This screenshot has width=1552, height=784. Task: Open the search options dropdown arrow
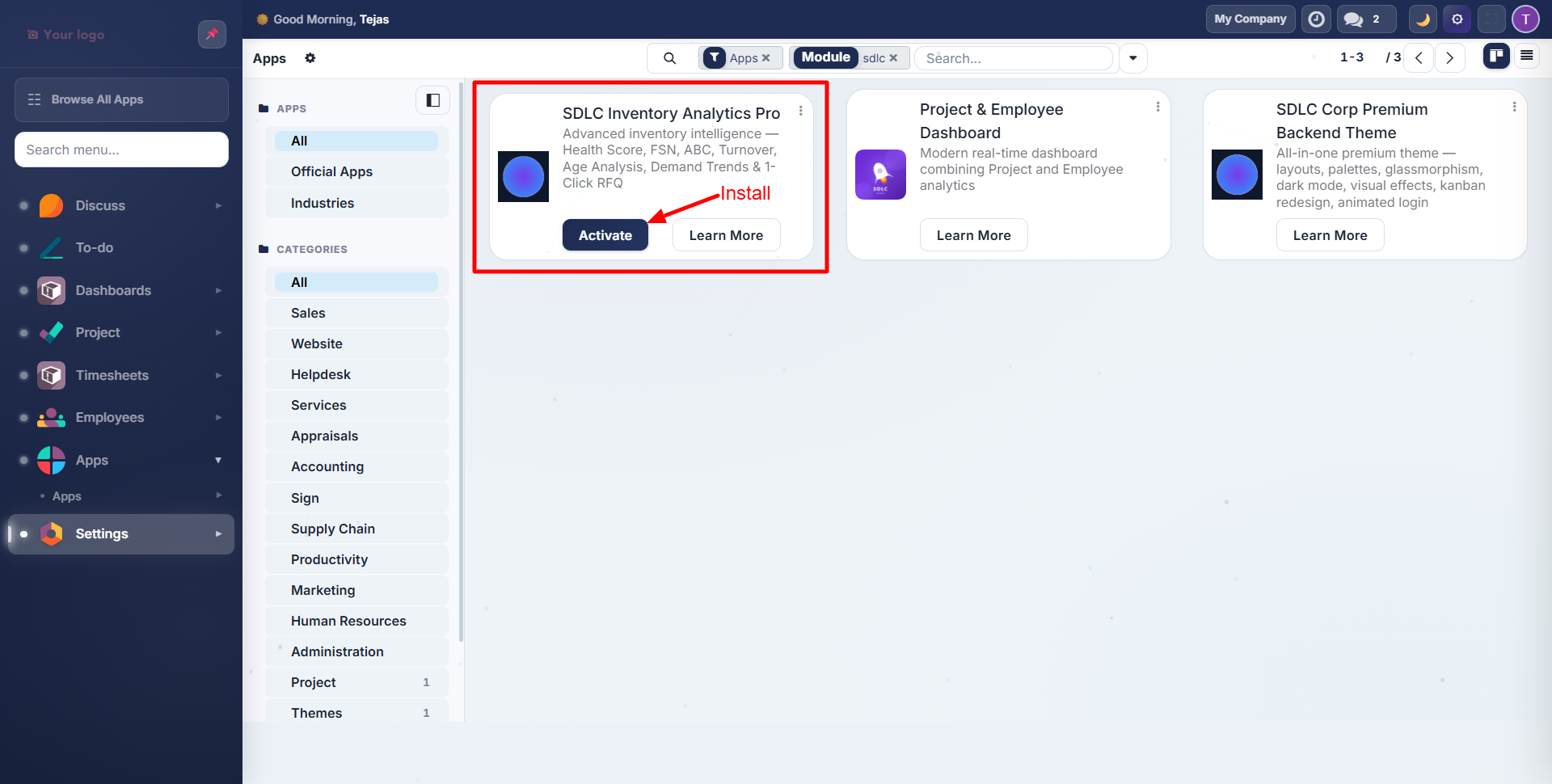click(1133, 58)
